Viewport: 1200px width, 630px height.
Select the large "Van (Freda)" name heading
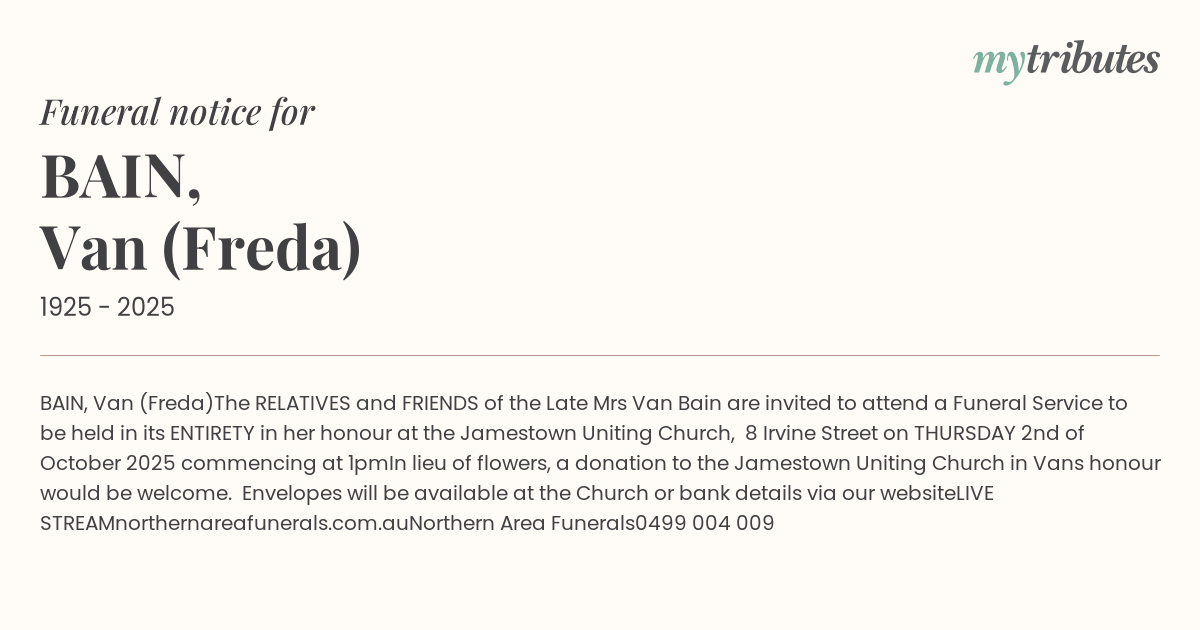point(200,249)
